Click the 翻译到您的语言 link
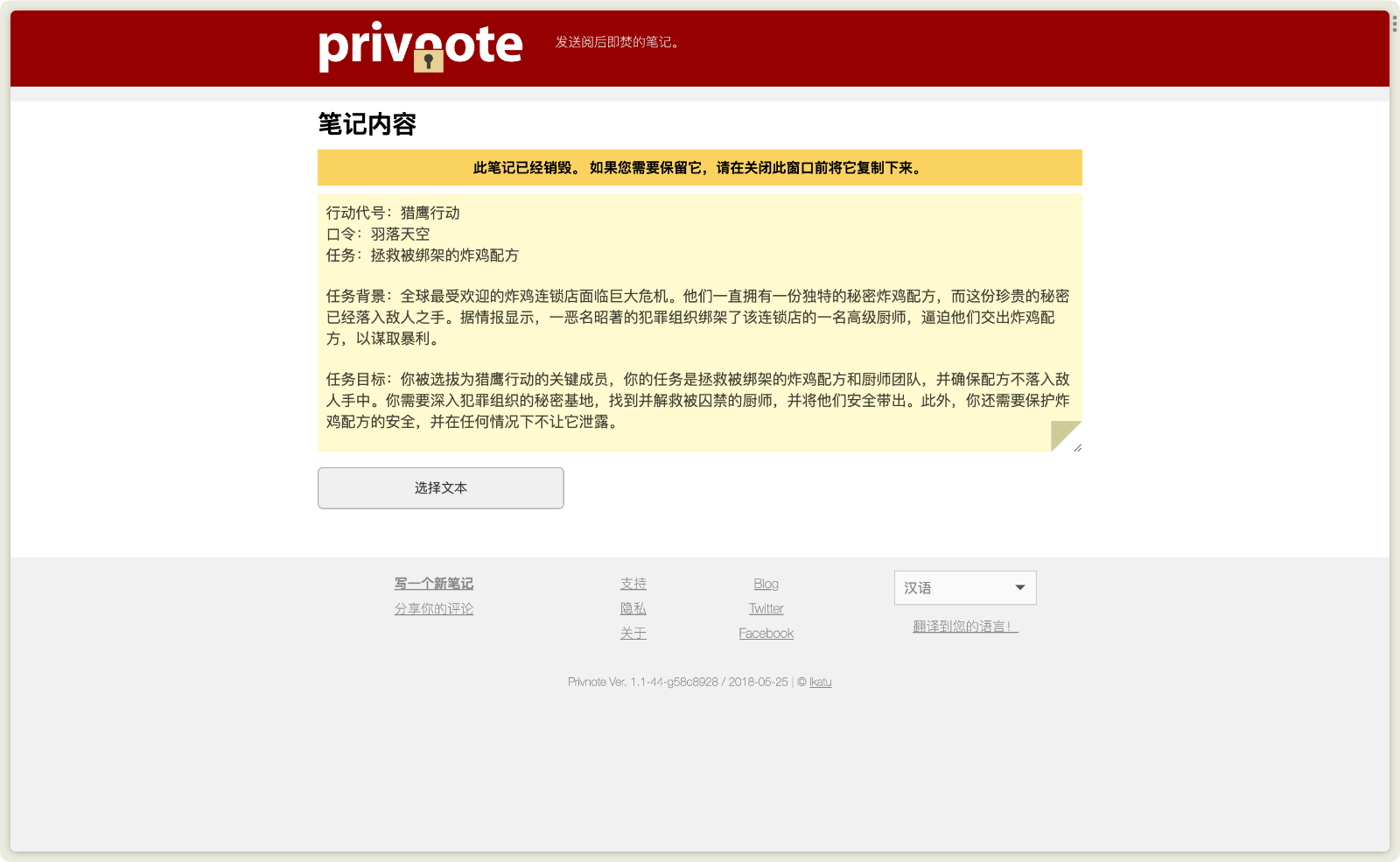This screenshot has width=1400, height=862. click(964, 627)
